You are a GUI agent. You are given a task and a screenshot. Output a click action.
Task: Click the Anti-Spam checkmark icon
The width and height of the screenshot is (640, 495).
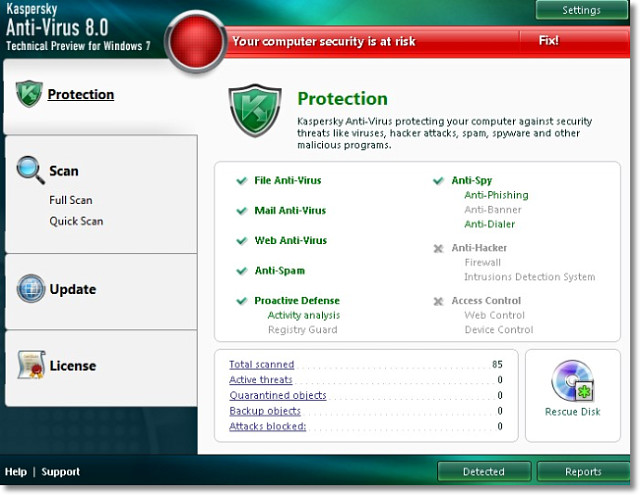[x=242, y=271]
